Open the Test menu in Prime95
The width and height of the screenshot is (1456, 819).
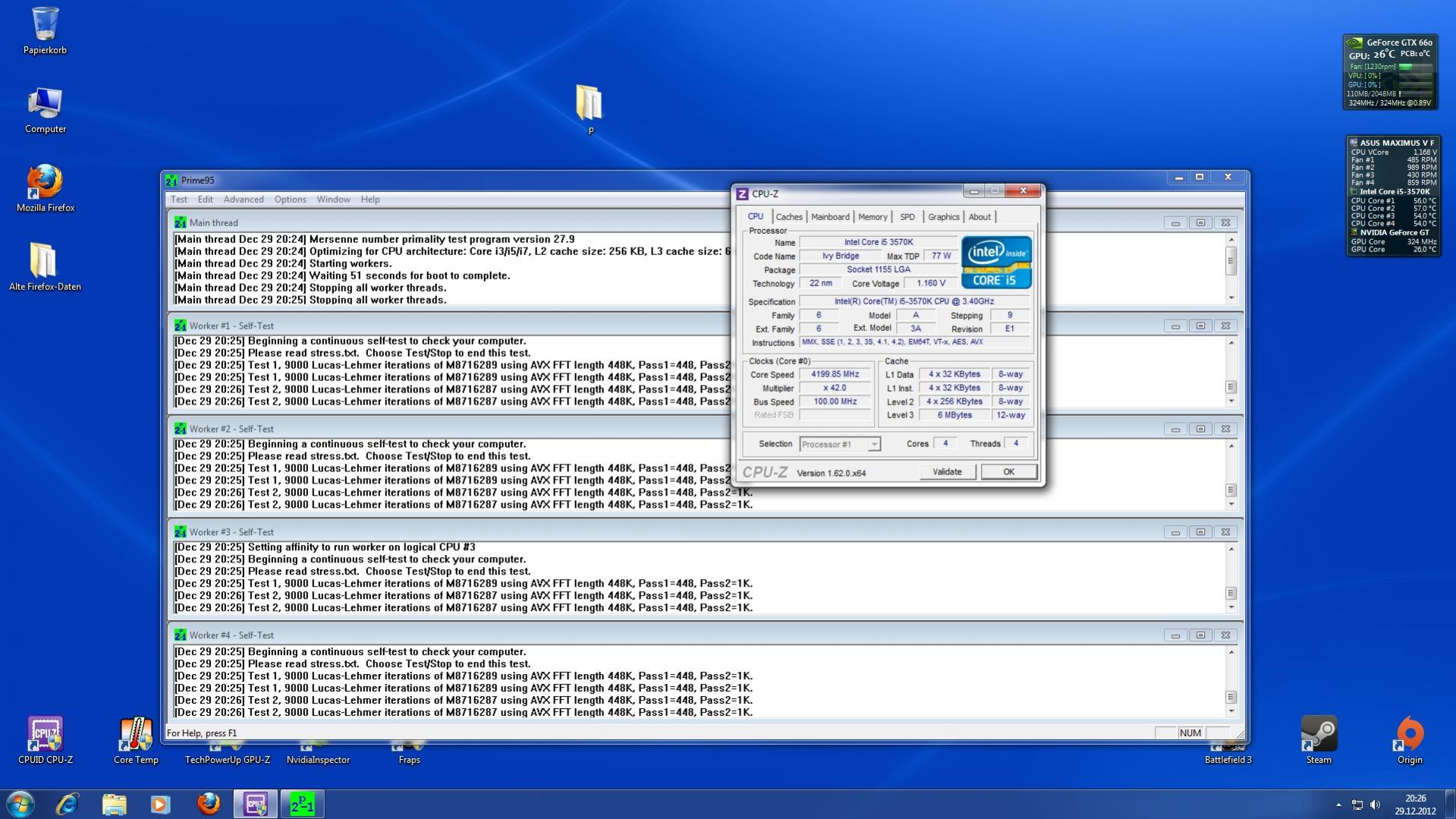[179, 200]
